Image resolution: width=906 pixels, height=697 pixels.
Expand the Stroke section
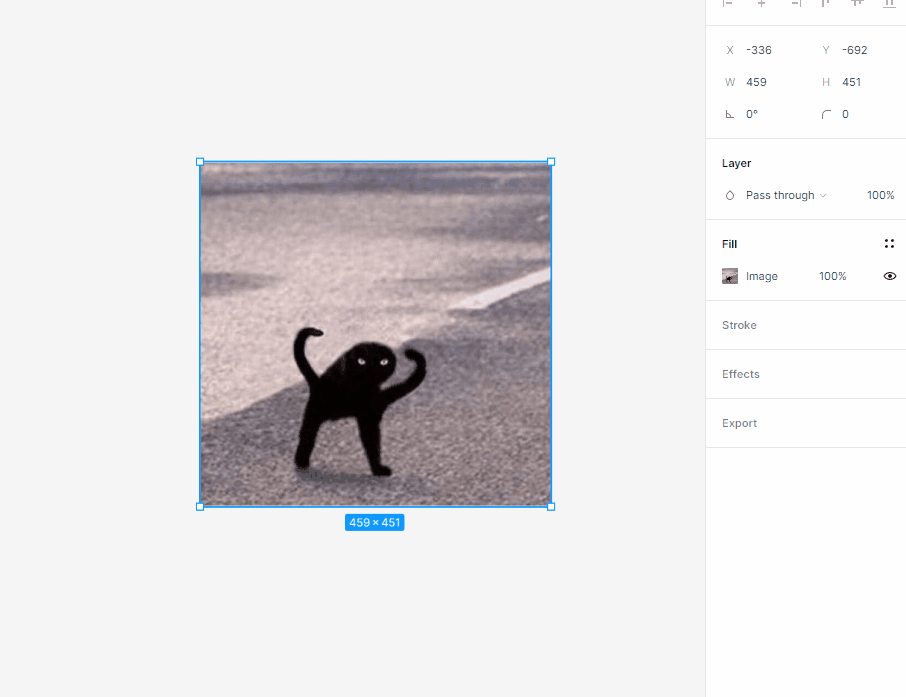(x=739, y=325)
